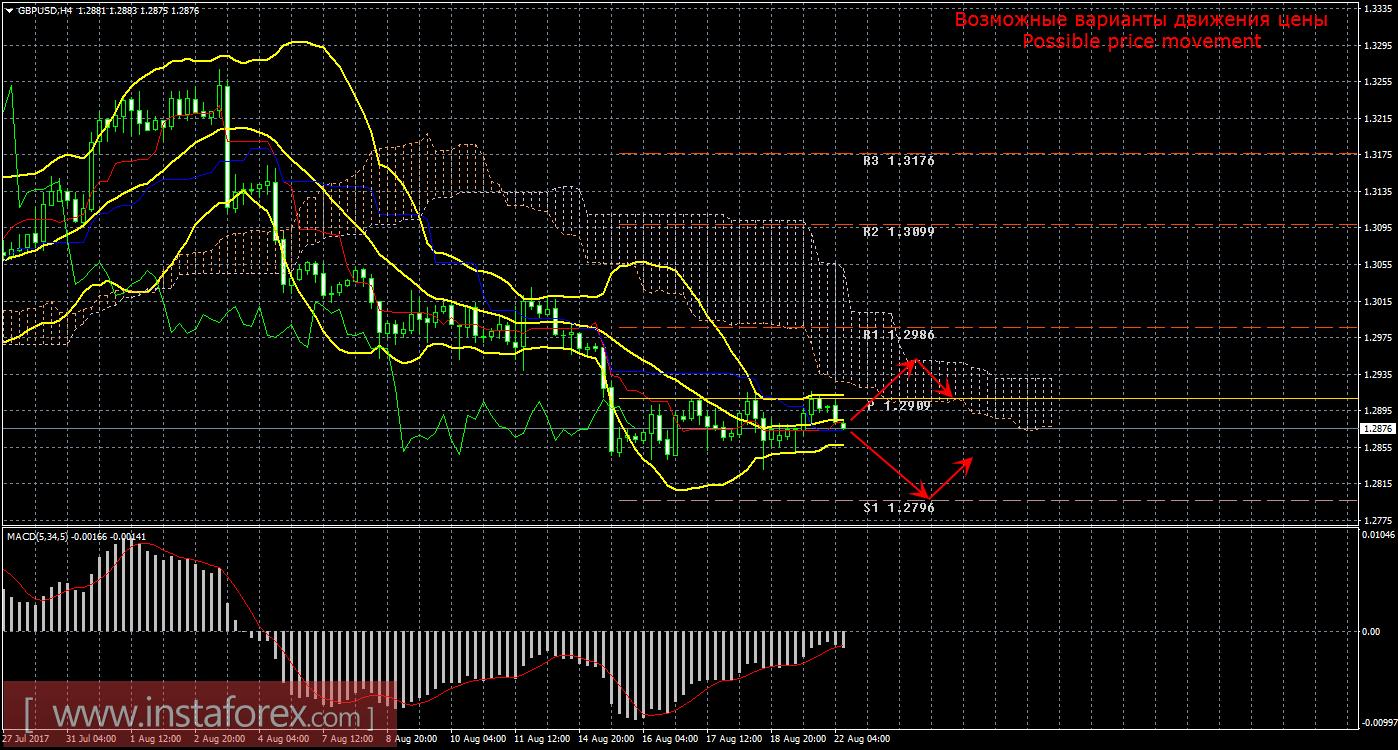Click the 8 Aug 20:00 time axis label
The image size is (1398, 750).
(411, 740)
